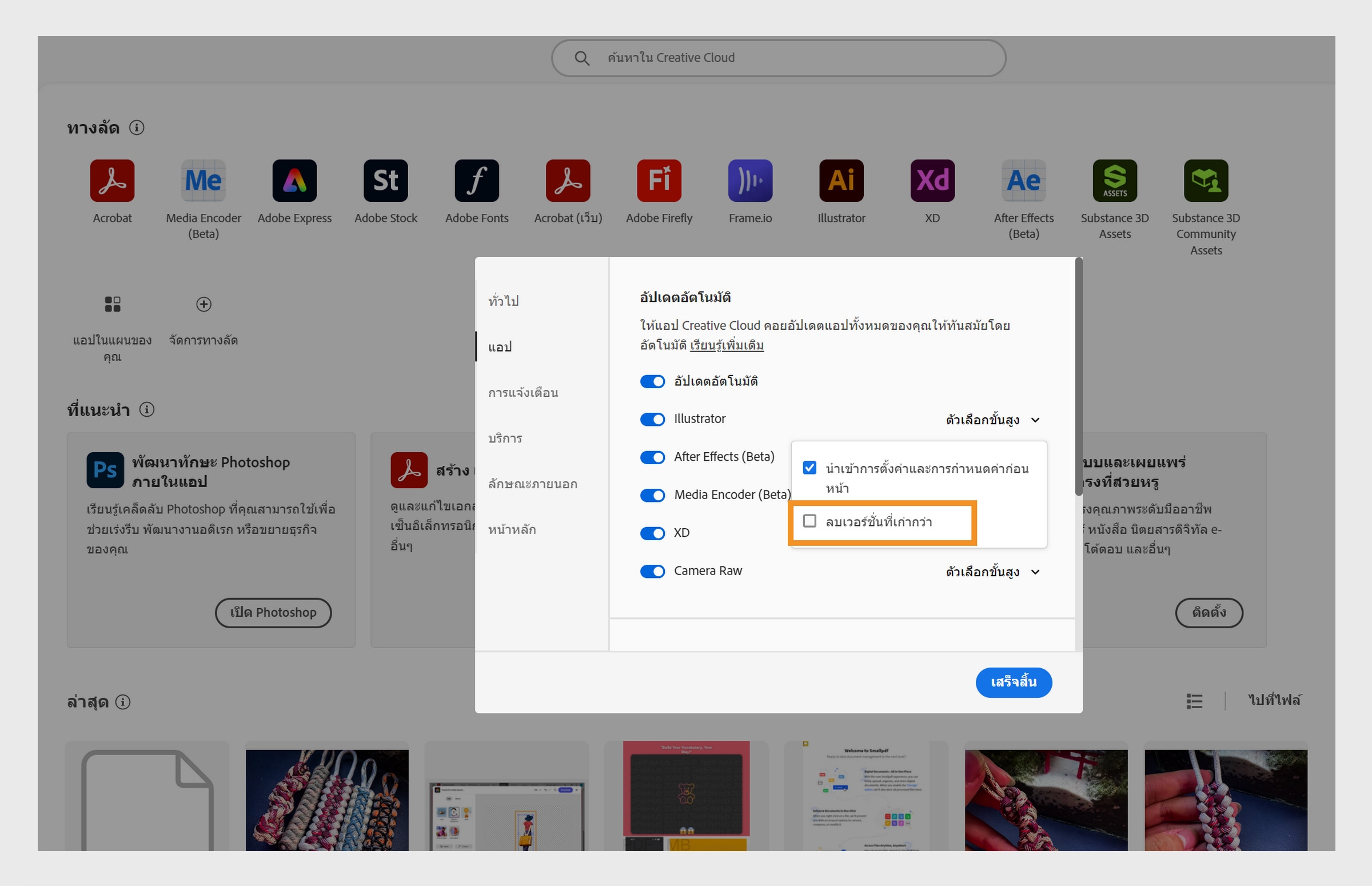Viewport: 1372px width, 886px height.
Task: Launch the Adobe Firefly icon
Action: pyautogui.click(x=659, y=181)
